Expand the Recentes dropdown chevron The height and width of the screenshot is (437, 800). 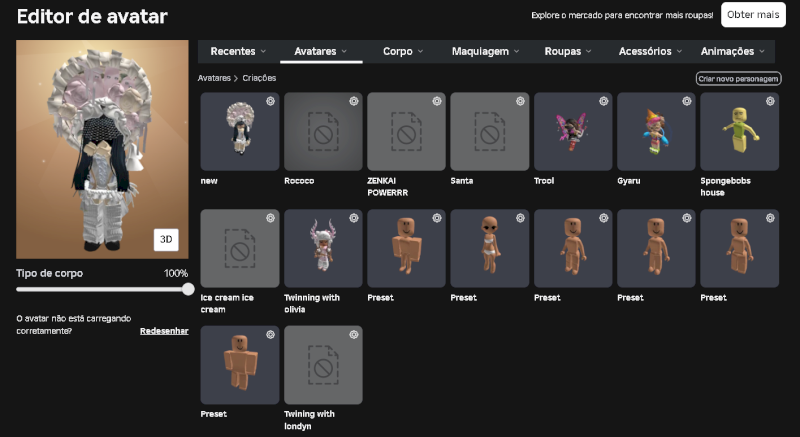263,52
